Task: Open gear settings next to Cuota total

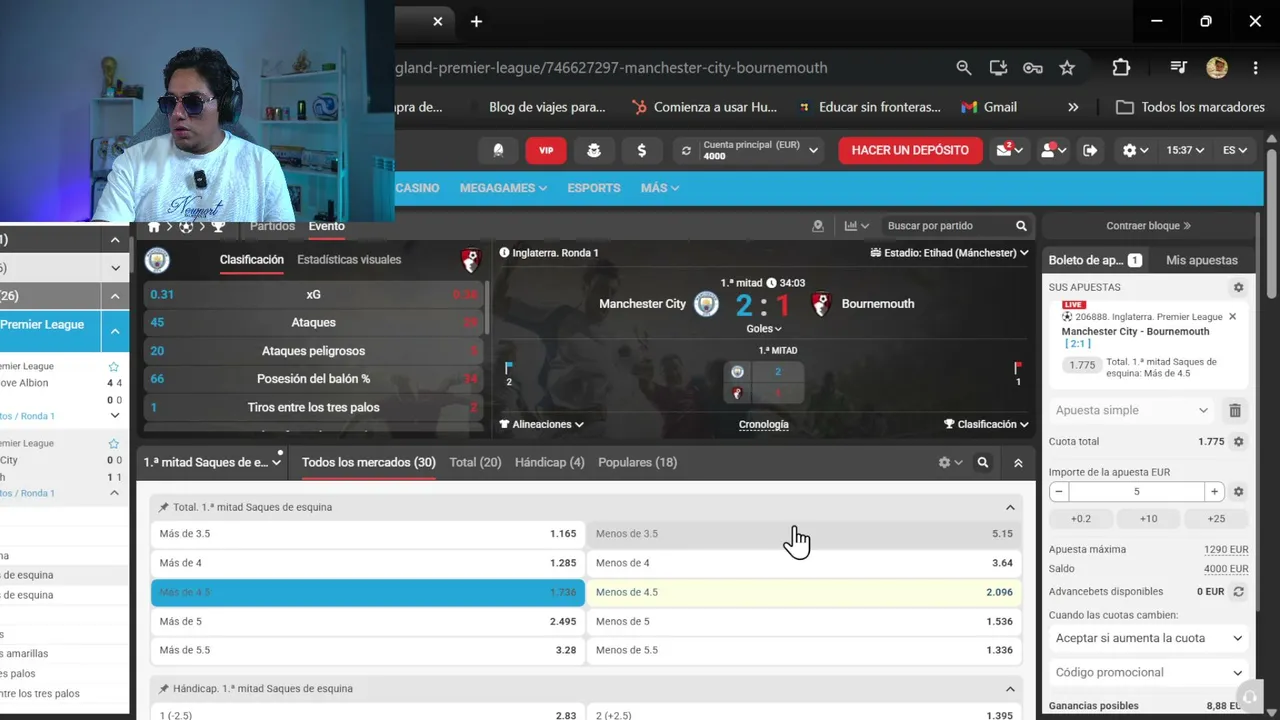Action: (x=1238, y=441)
